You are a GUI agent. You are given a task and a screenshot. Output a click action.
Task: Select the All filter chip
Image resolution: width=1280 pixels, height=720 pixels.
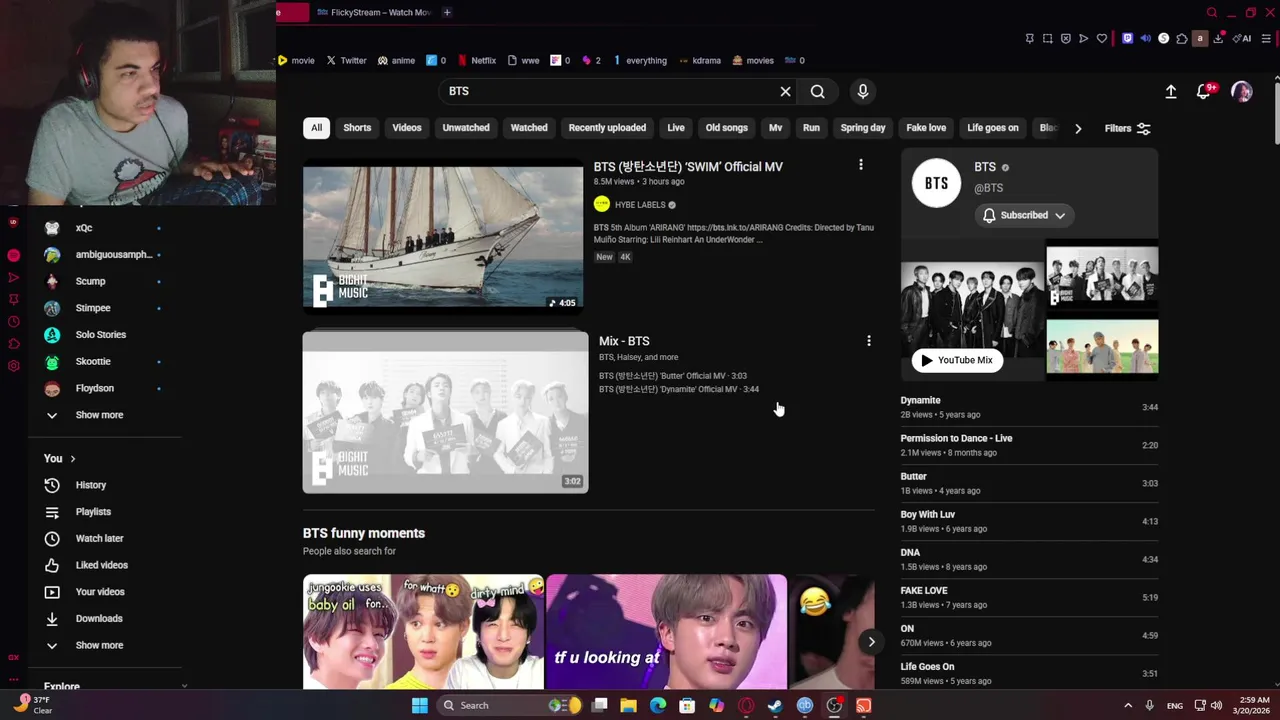316,128
